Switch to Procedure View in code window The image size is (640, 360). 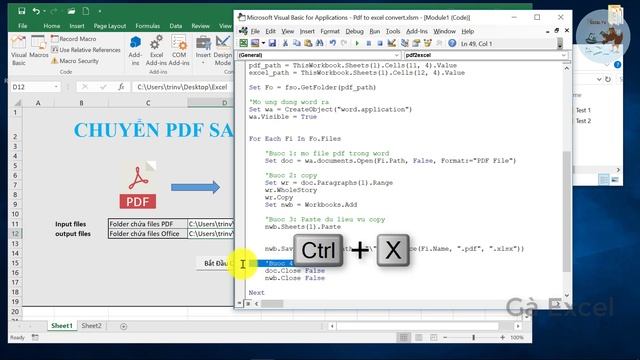[x=240, y=303]
